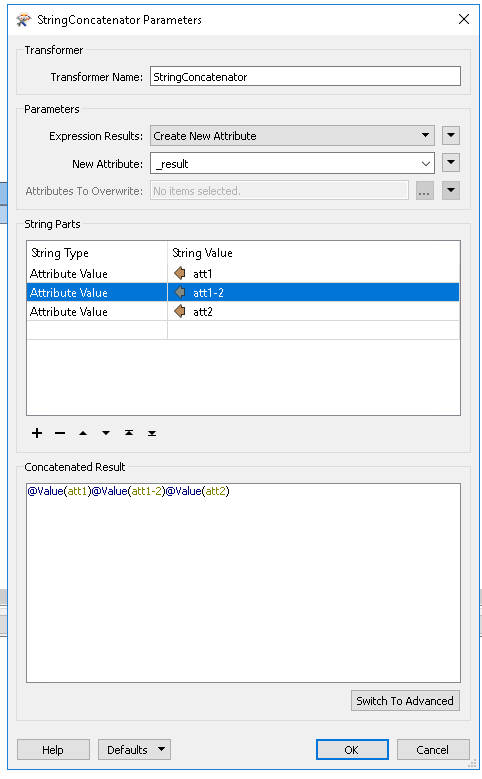Viewport: 482px width, 779px height.
Task: Select the att1-2 Attribute Value row
Action: 243,293
